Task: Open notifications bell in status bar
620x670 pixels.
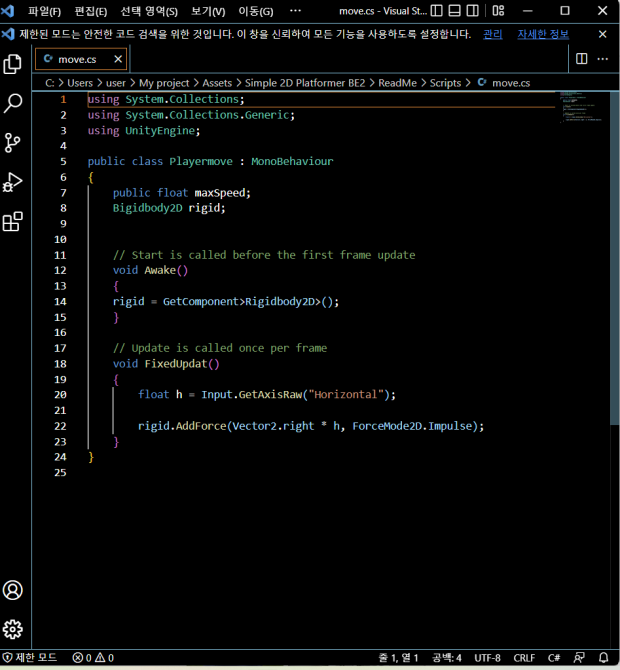Action: (x=603, y=657)
